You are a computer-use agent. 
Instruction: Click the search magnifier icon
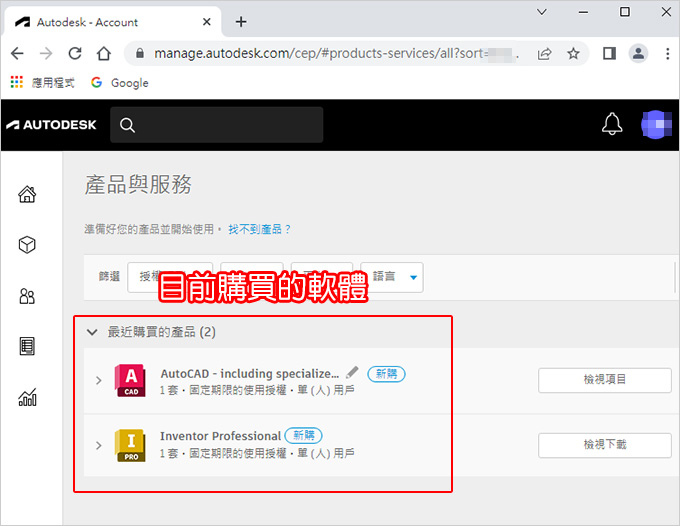tap(127, 125)
